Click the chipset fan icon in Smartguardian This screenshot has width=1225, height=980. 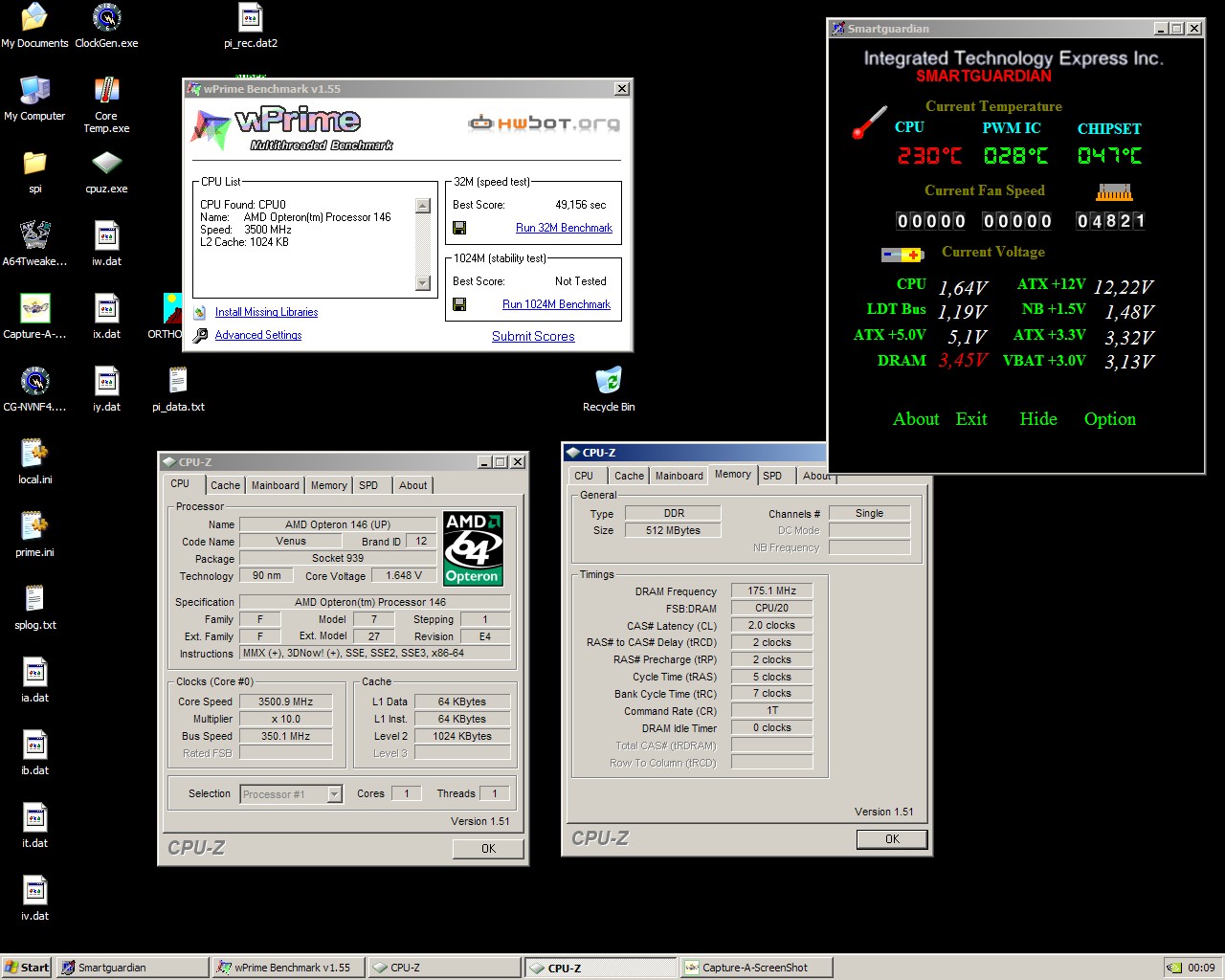(x=1114, y=192)
